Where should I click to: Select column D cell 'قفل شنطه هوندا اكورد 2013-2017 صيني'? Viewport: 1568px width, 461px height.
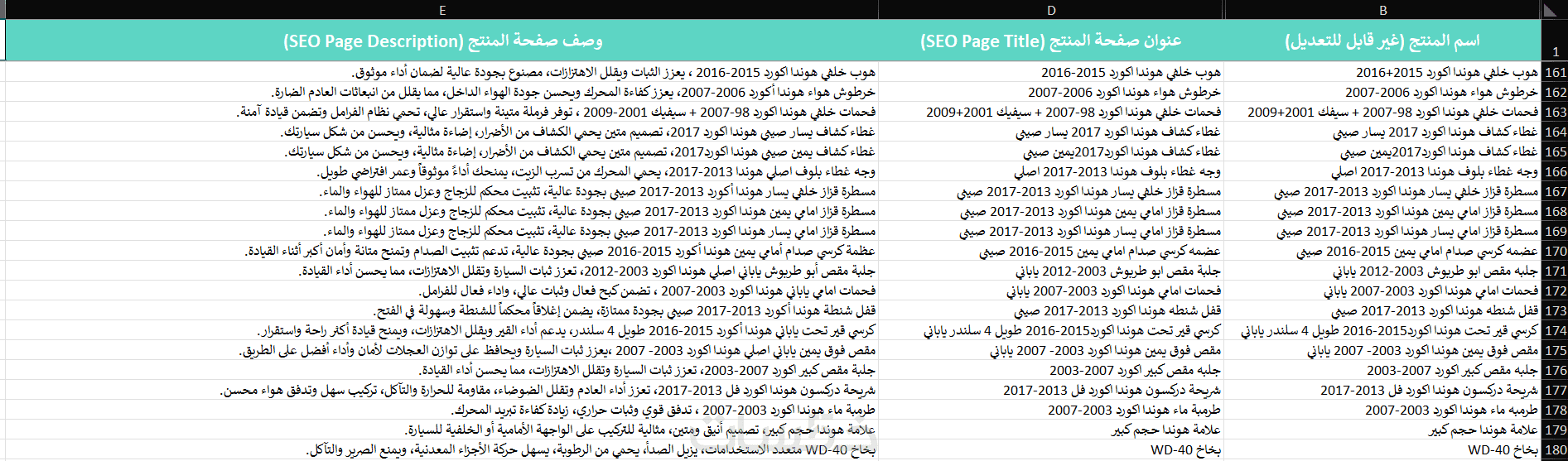point(1051,310)
